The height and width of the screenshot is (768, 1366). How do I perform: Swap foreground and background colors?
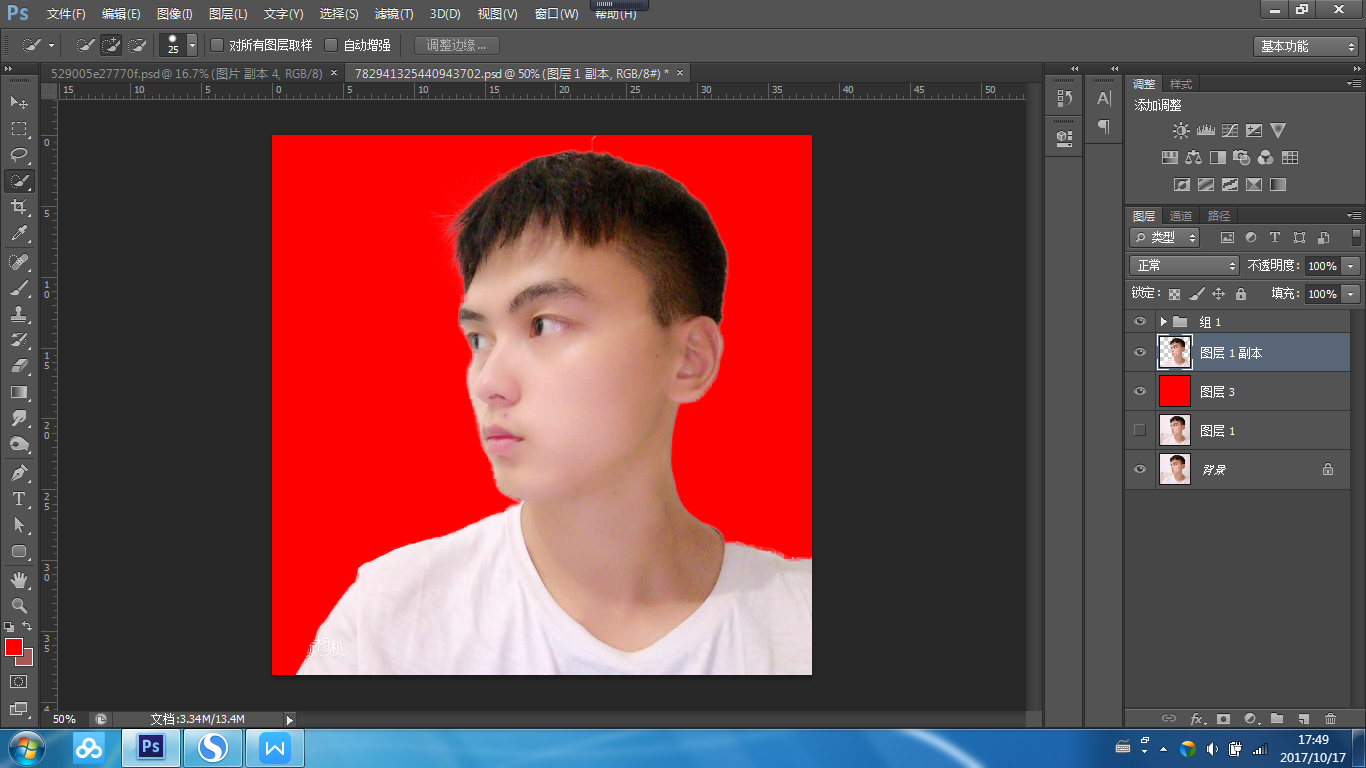click(28, 627)
